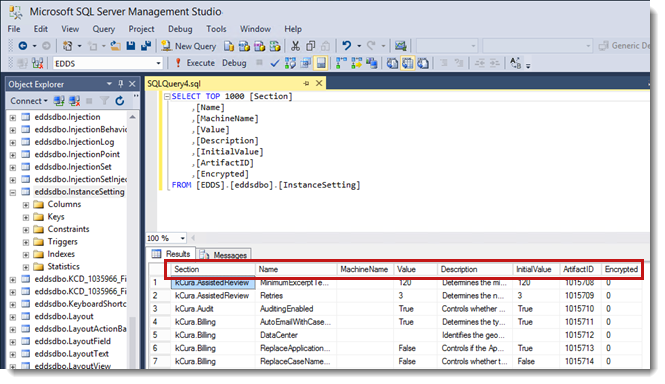The width and height of the screenshot is (665, 384).
Task: Select Results to File icon
Action: pos(423,64)
